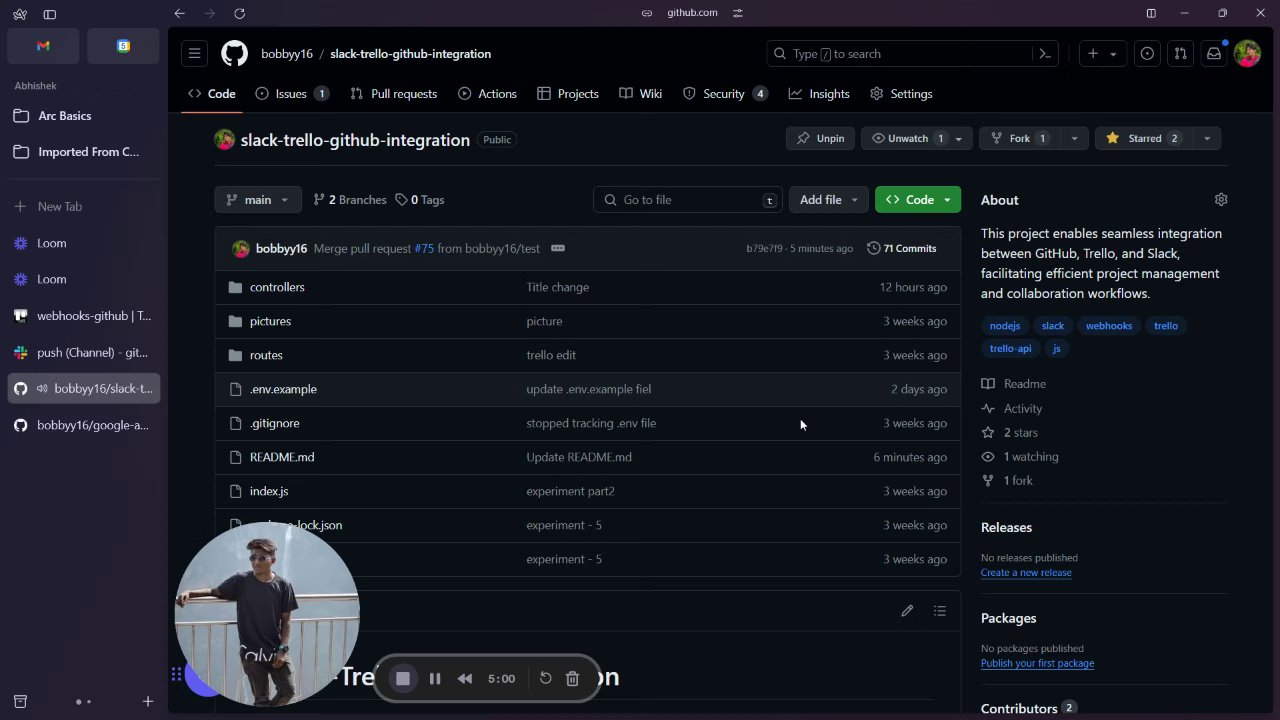Image resolution: width=1280 pixels, height=720 pixels.
Task: Open the Arc archive icon
Action: click(x=20, y=702)
